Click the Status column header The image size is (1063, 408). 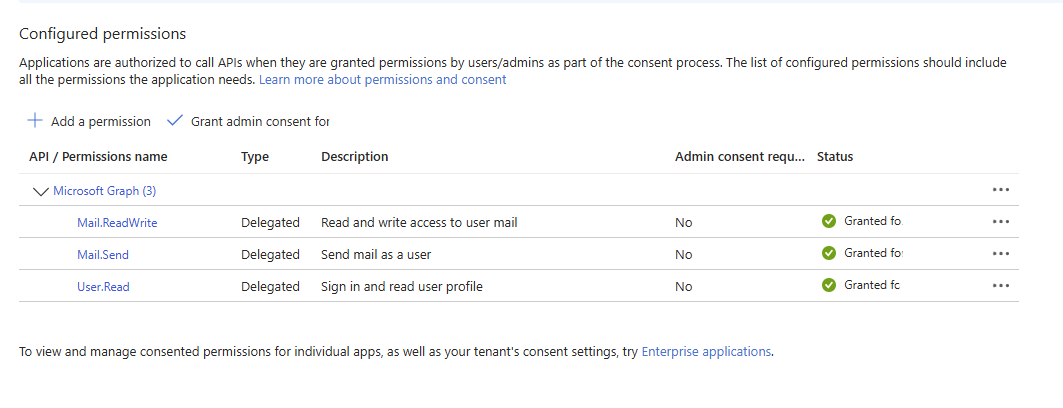pyautogui.click(x=835, y=157)
